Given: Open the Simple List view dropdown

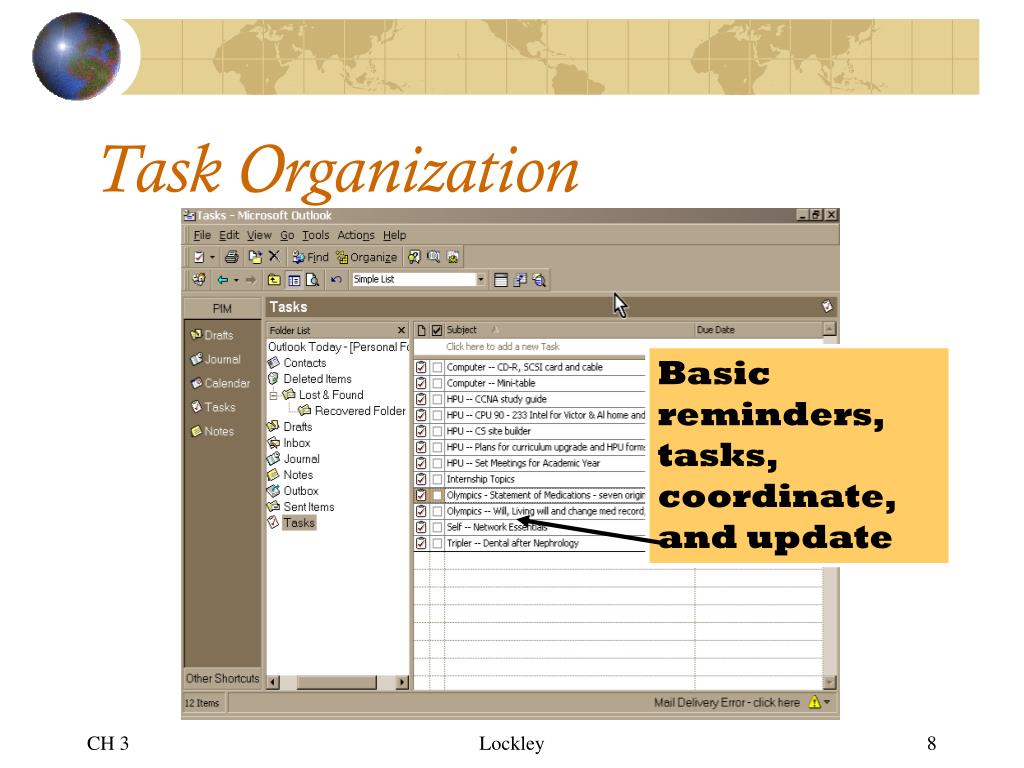Looking at the screenshot, I should 481,280.
